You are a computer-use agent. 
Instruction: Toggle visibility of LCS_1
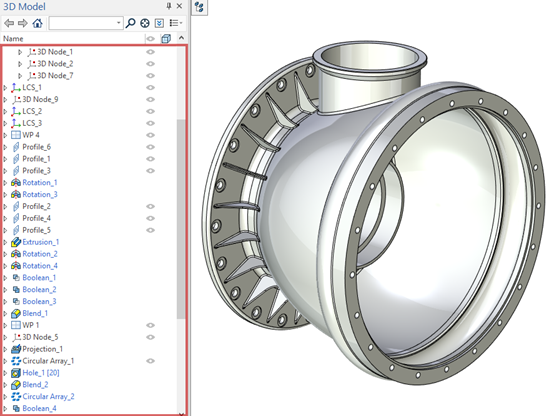(151, 88)
